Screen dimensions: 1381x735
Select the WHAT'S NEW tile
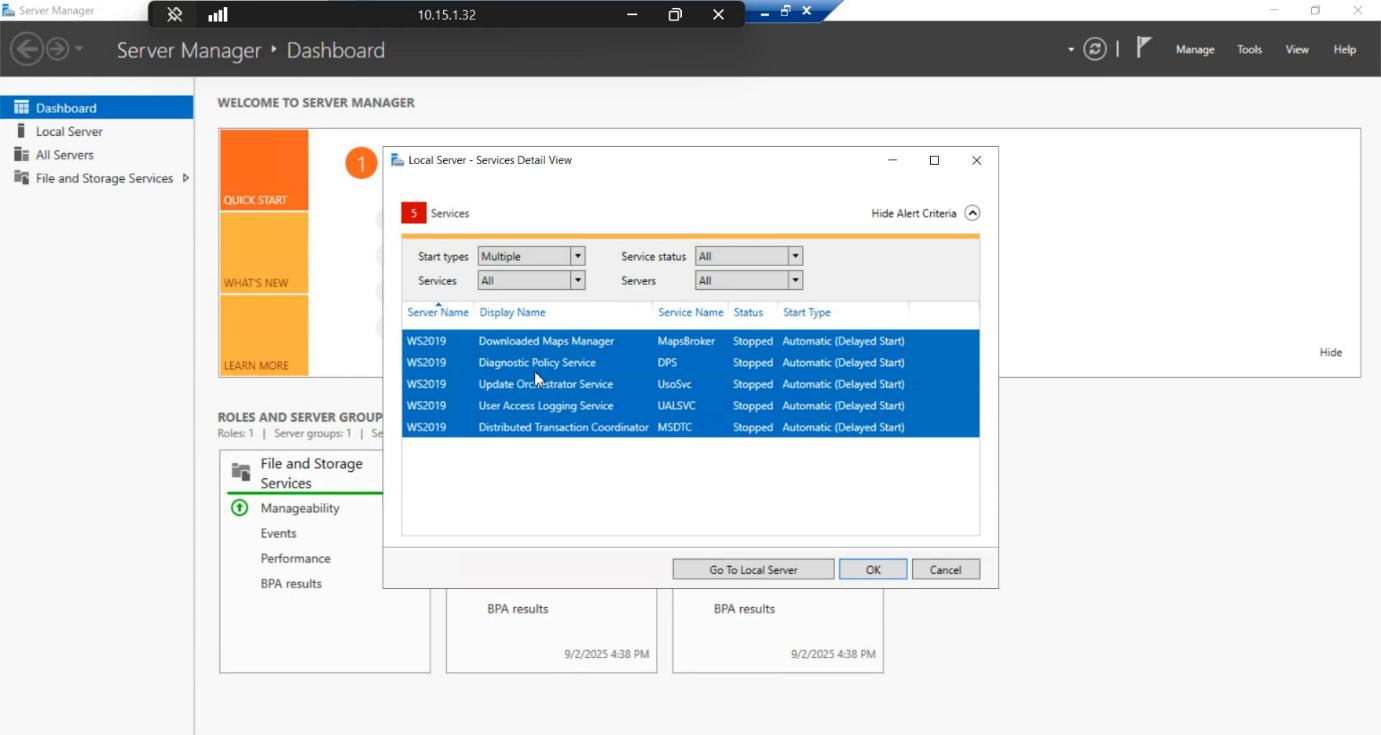(264, 253)
